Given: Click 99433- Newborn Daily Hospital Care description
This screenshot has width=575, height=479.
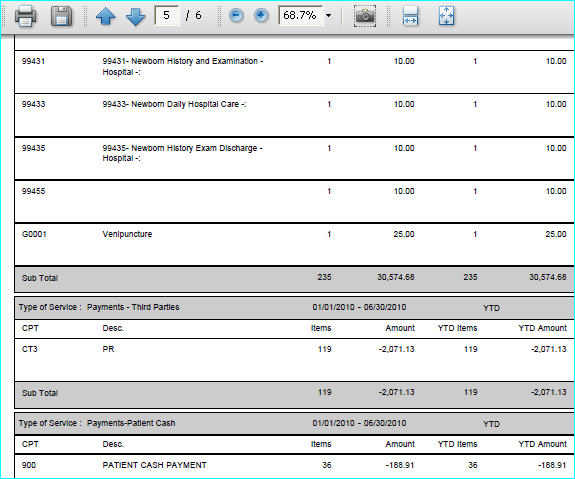Looking at the screenshot, I should tap(174, 104).
